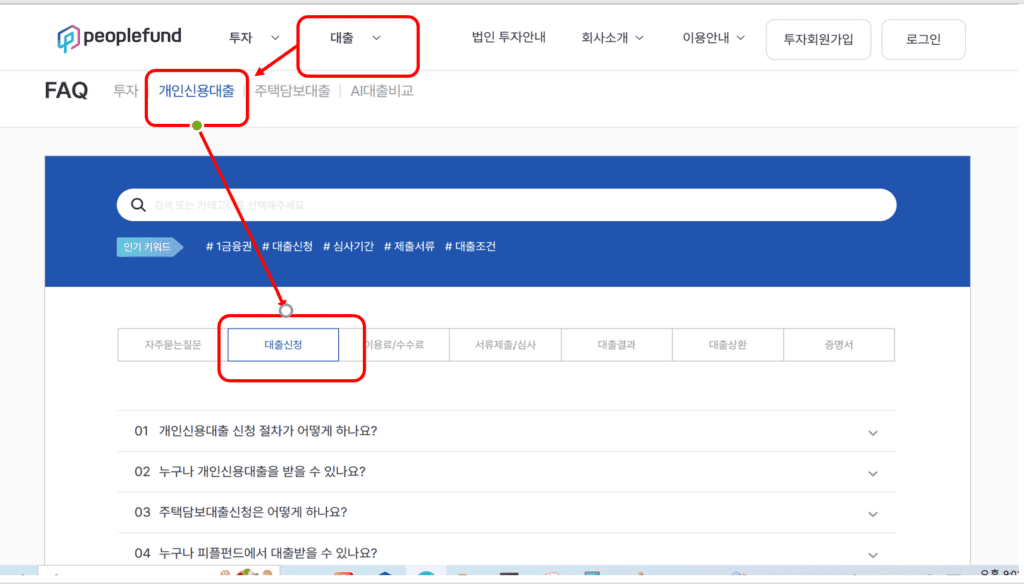Select the 주택담보대출 FAQ category
This screenshot has height=584, width=1024.
(x=292, y=91)
